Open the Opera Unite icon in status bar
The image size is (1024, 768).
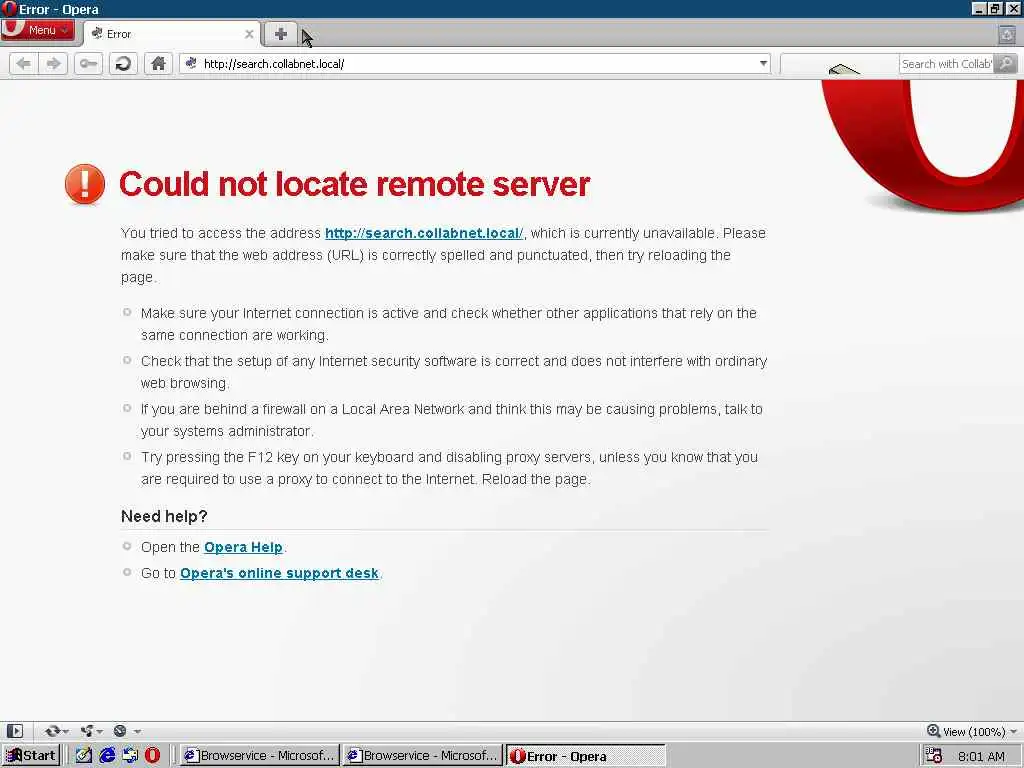(x=86, y=731)
